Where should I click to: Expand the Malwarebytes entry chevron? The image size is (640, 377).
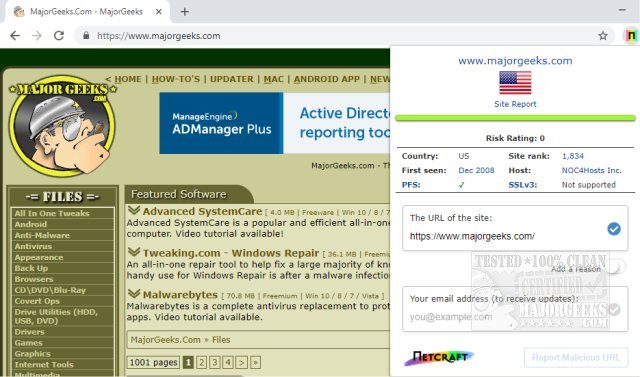point(133,293)
